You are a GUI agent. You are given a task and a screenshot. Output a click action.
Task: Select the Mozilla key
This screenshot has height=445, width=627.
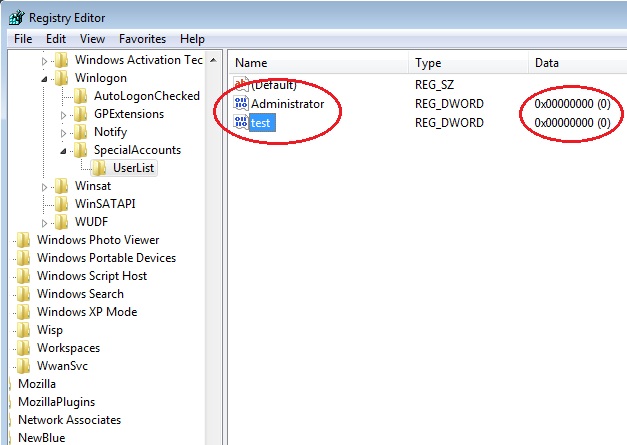[37, 384]
